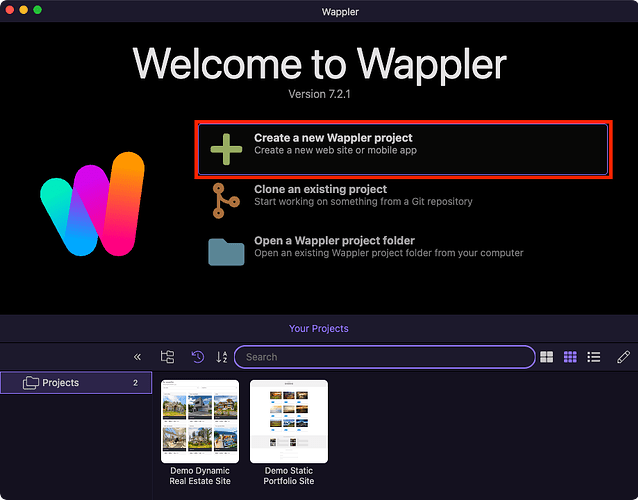This screenshot has width=638, height=500.
Task: Click the green plus new project icon
Action: click(x=226, y=149)
